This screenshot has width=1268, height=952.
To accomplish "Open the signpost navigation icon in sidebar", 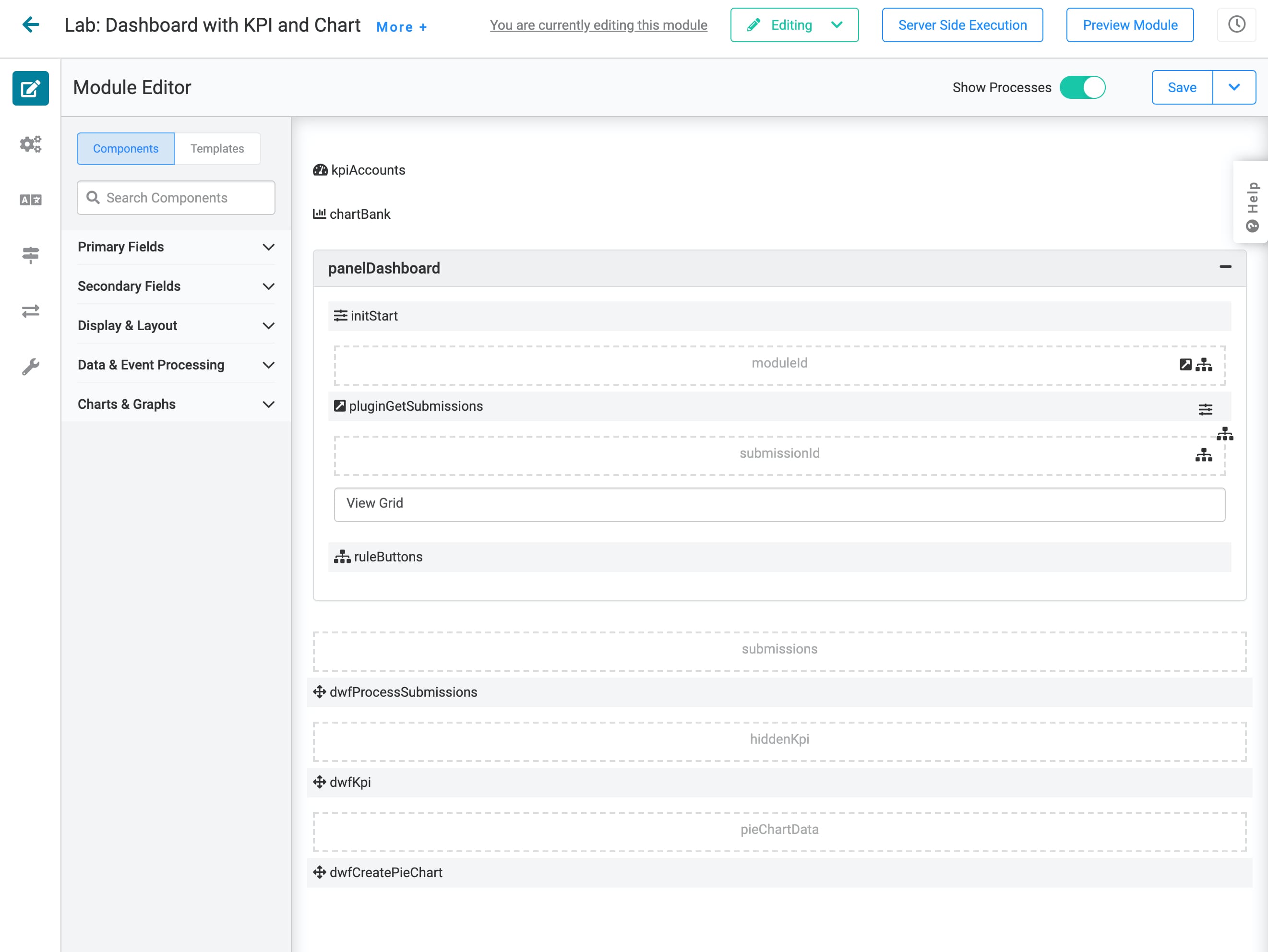I will tap(30, 255).
